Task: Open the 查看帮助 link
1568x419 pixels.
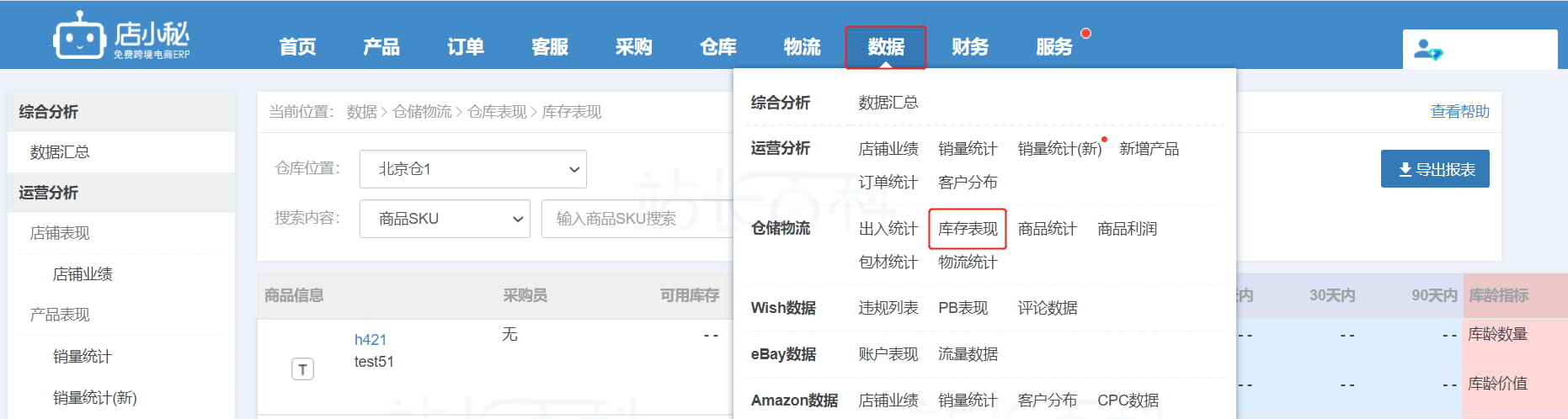Action: point(1459,112)
